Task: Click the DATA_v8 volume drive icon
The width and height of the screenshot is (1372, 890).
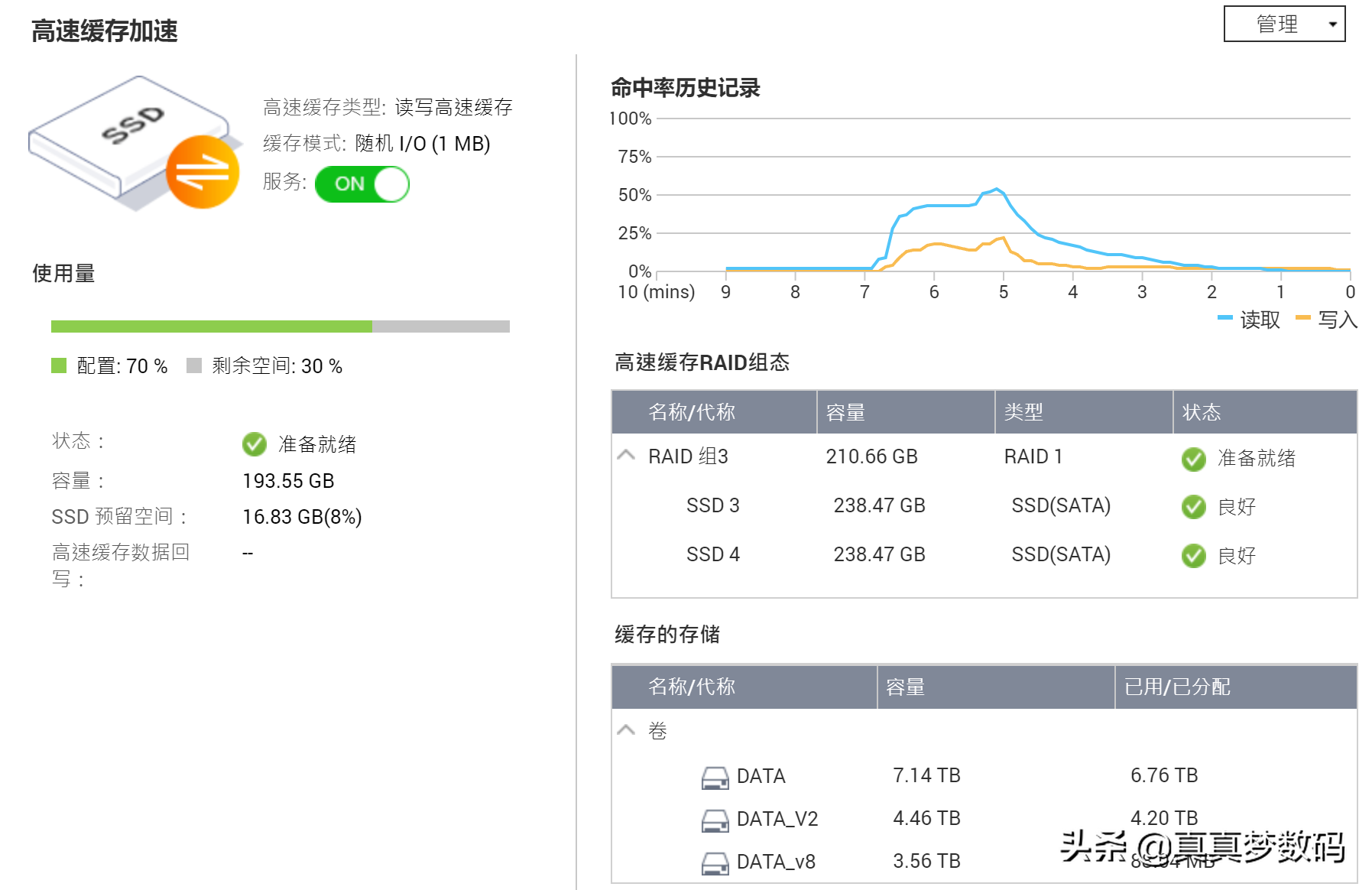Action: pyautogui.click(x=715, y=863)
